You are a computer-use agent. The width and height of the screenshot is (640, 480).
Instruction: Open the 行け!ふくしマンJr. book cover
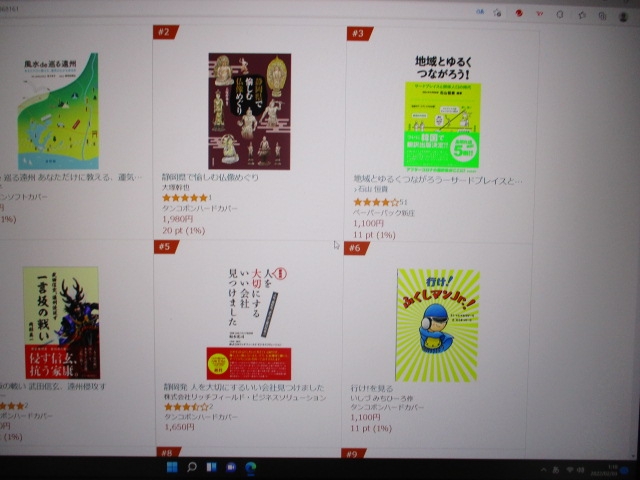tap(438, 325)
